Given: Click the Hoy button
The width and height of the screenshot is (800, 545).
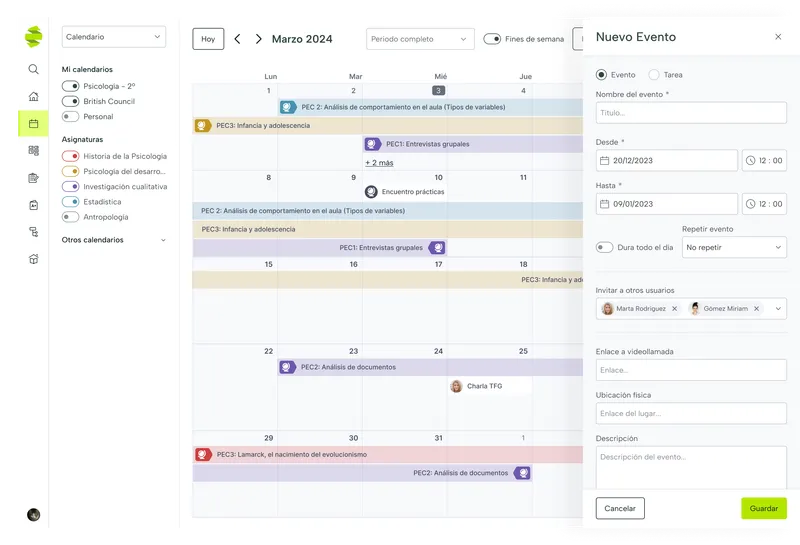Looking at the screenshot, I should (208, 39).
